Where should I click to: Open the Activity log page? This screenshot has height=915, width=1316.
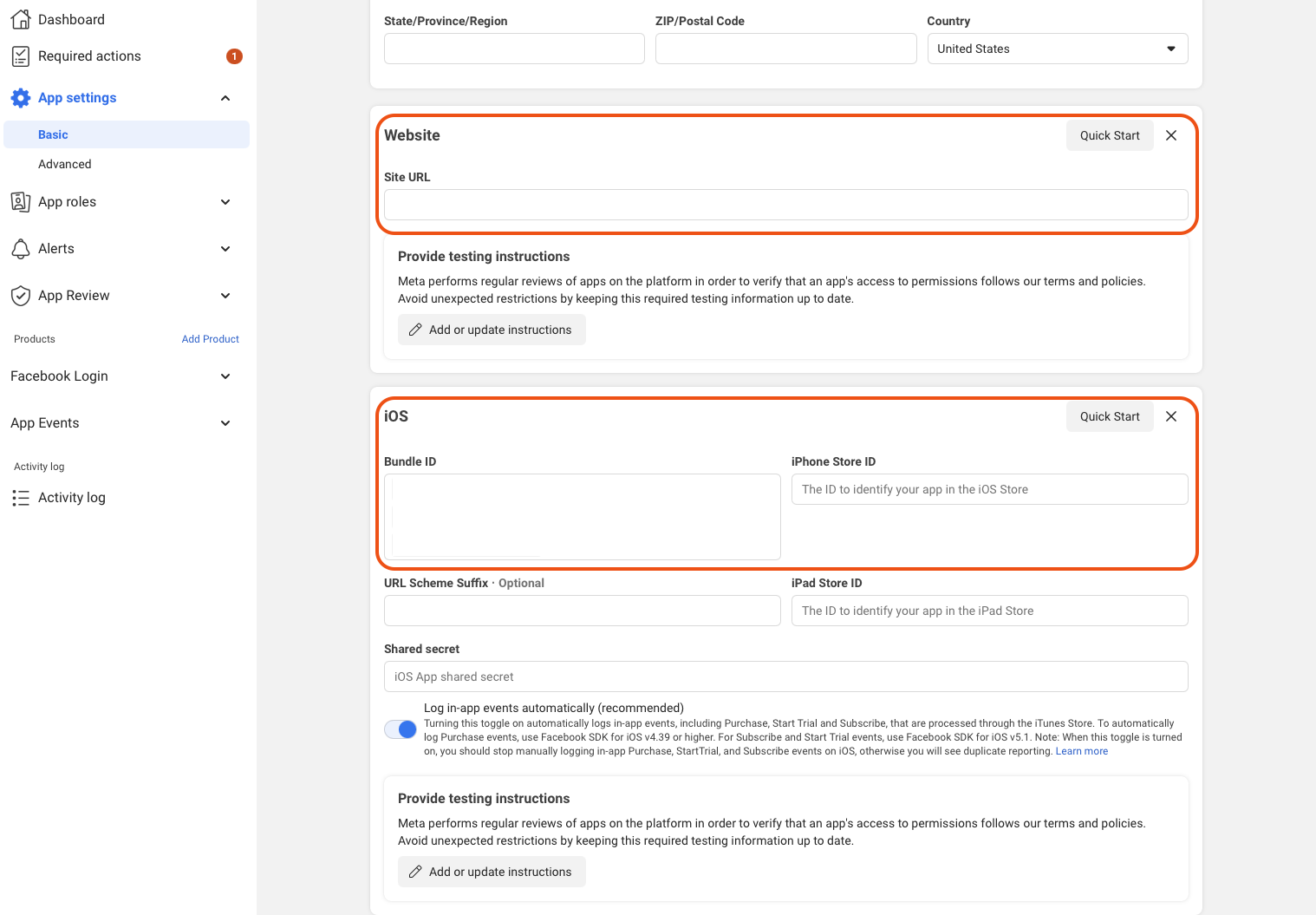click(72, 498)
